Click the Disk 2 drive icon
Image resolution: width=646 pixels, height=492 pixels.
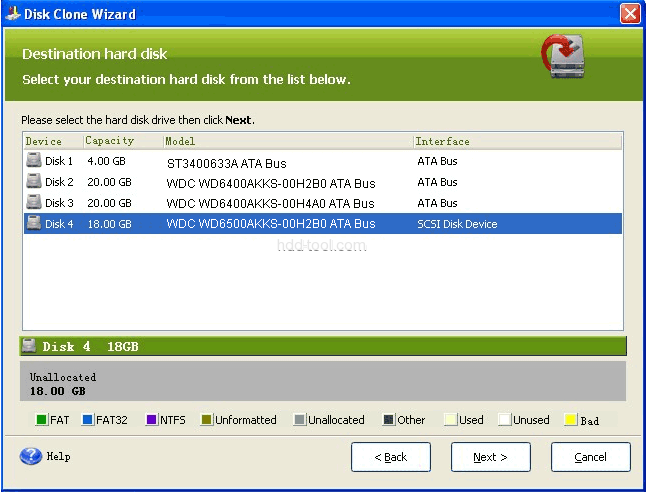(x=33, y=182)
